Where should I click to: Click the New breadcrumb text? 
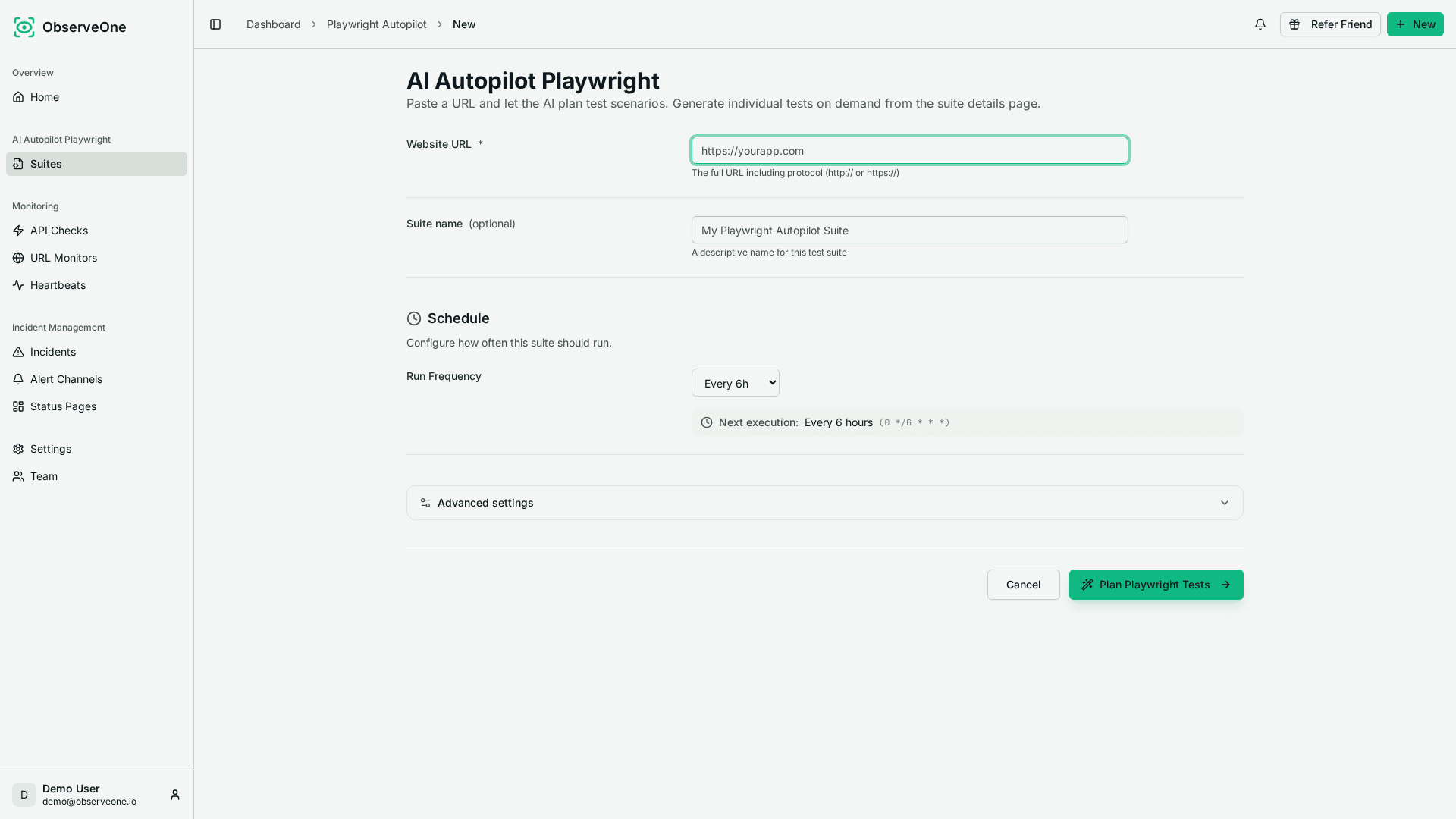point(464,24)
